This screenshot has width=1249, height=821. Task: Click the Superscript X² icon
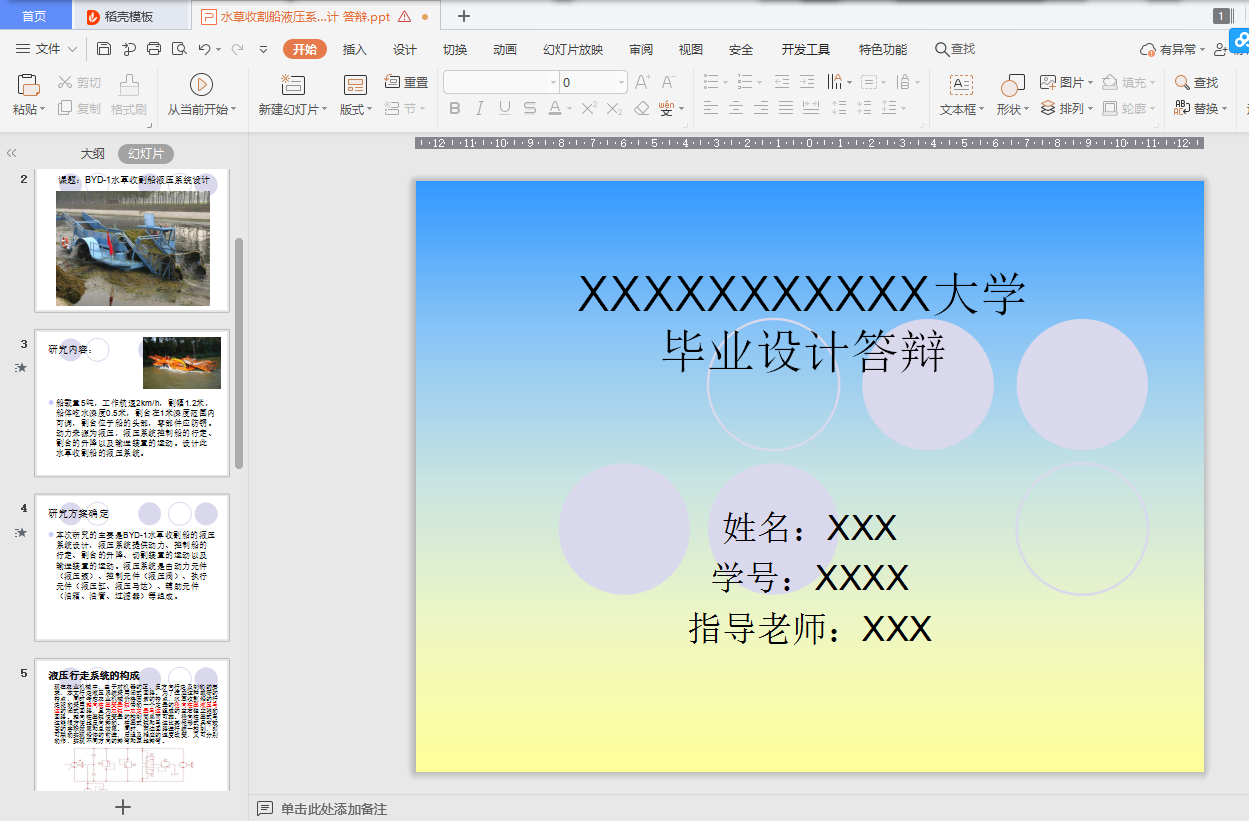point(589,108)
